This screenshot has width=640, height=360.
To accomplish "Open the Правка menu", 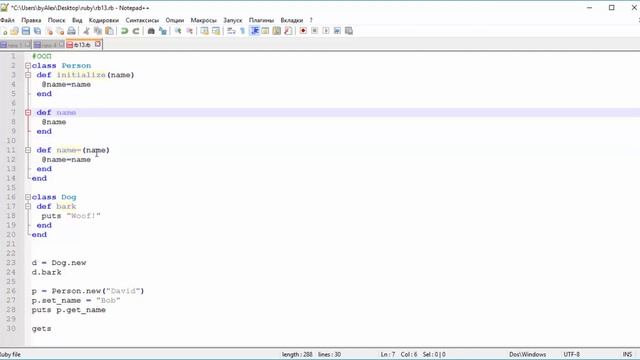I will click(31, 20).
